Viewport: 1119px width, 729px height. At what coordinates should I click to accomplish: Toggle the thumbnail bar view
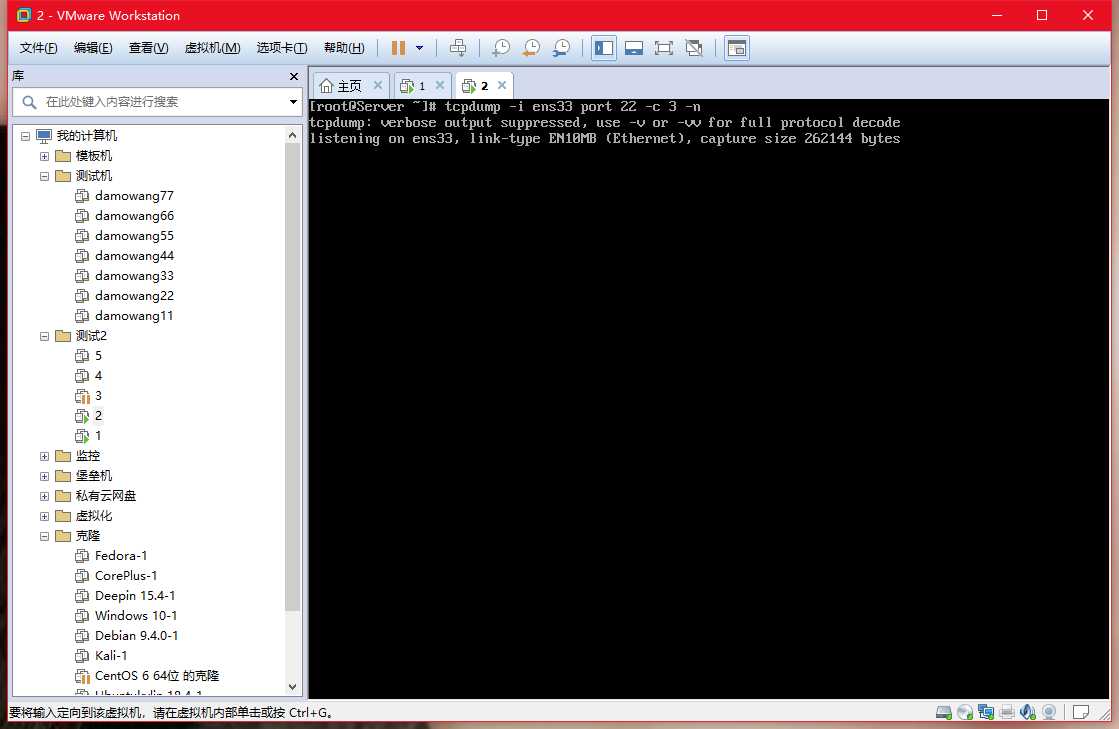[x=634, y=48]
